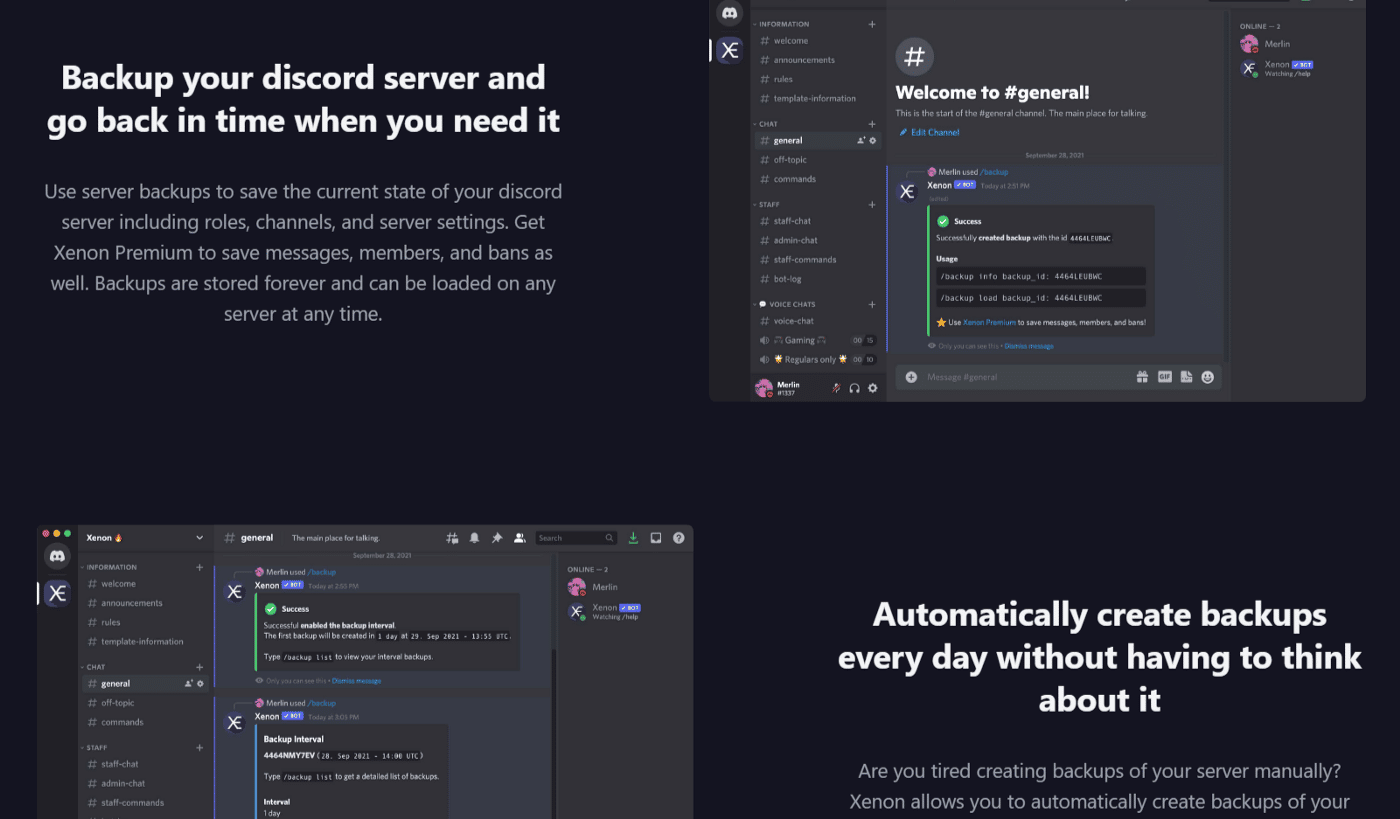Open the sticker picker in message bar

pyautogui.click(x=1186, y=377)
